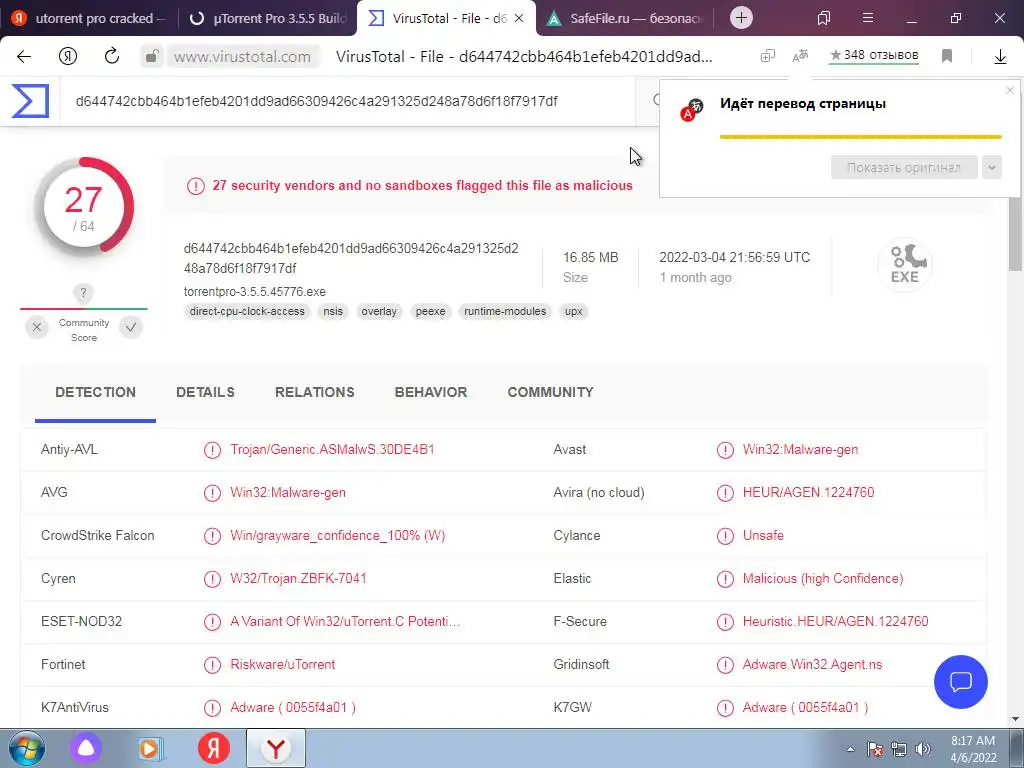Click Win/grayware_confidence_100% (W) result
The height and width of the screenshot is (768, 1024).
point(338,536)
